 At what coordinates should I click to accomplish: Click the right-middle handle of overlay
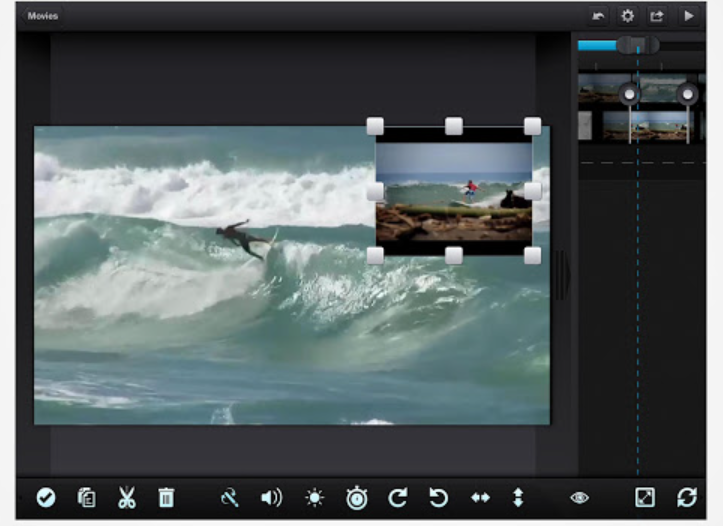pyautogui.click(x=533, y=191)
